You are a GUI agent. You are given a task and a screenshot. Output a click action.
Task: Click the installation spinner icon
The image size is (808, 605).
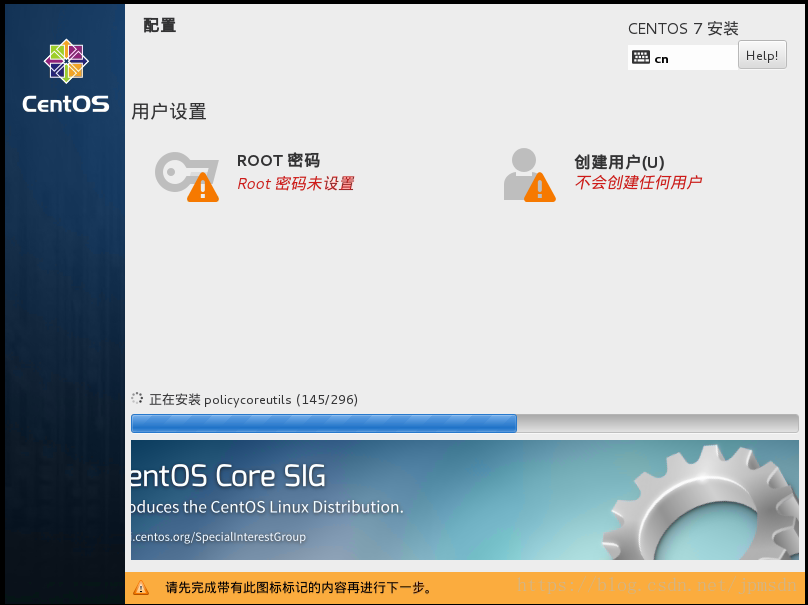click(x=137, y=398)
